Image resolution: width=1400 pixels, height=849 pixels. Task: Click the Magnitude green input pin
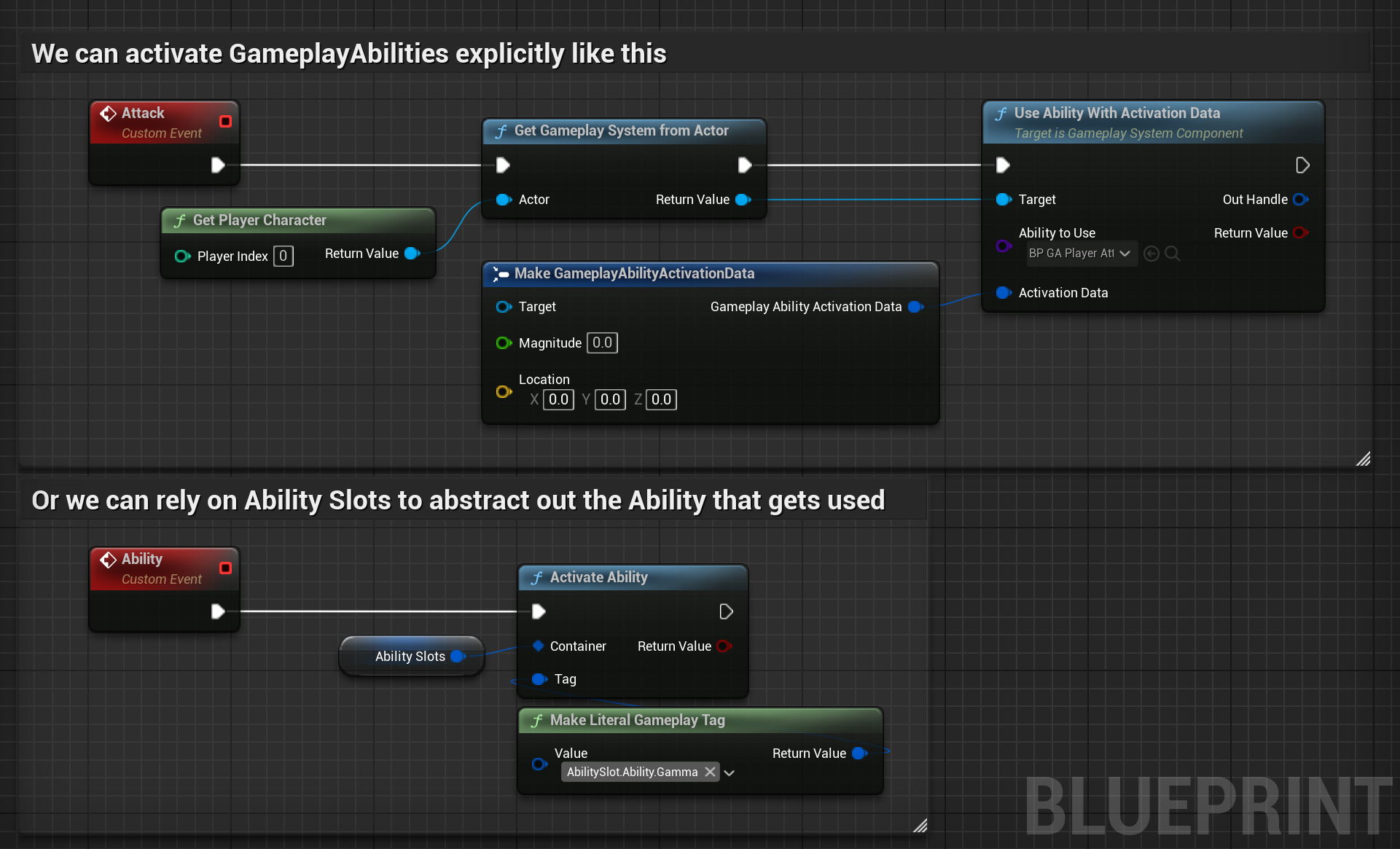tap(504, 343)
